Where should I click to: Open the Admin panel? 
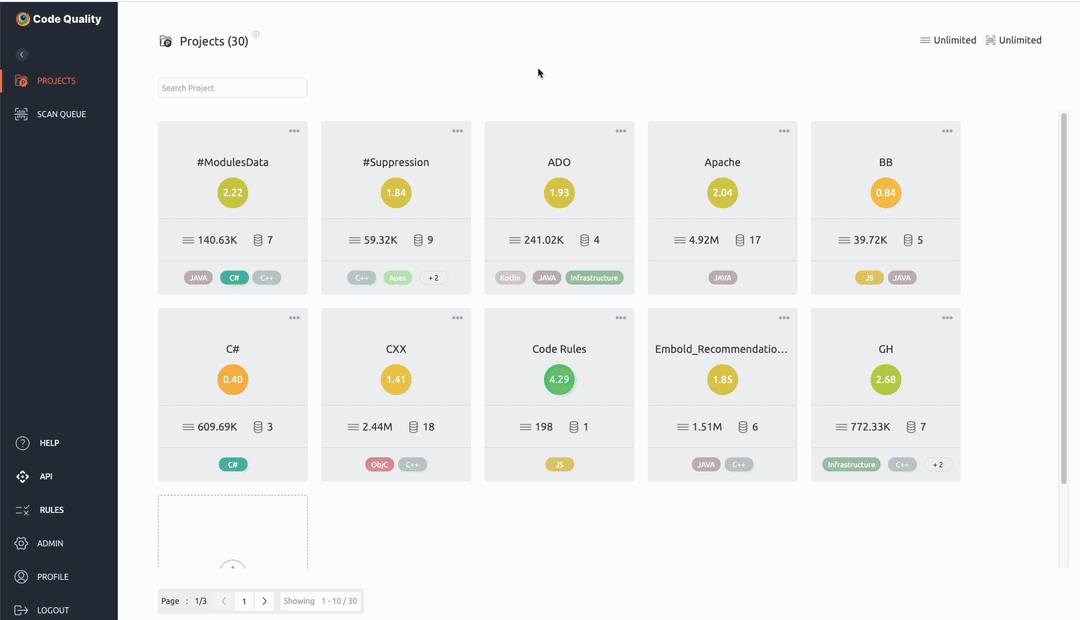tap(21, 543)
